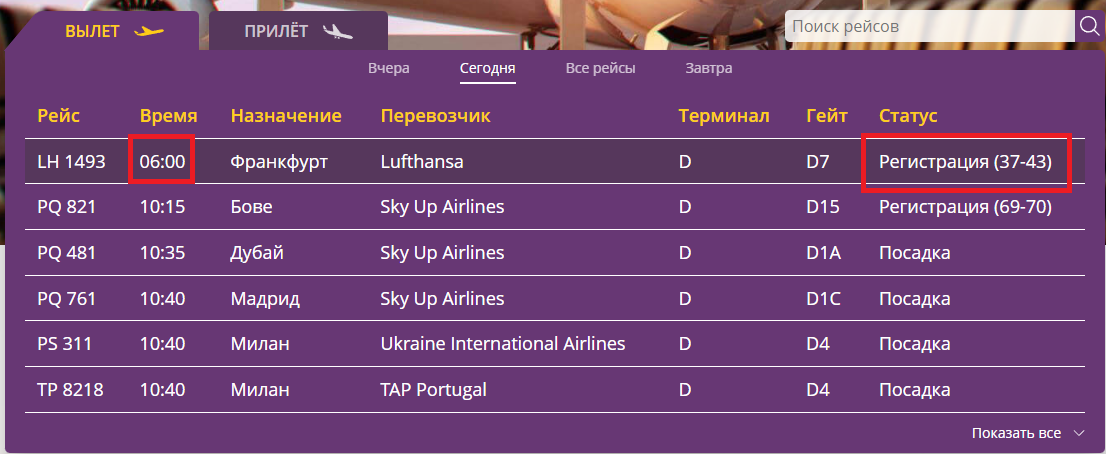Show flights for Вчера
The image size is (1106, 454).
point(389,69)
